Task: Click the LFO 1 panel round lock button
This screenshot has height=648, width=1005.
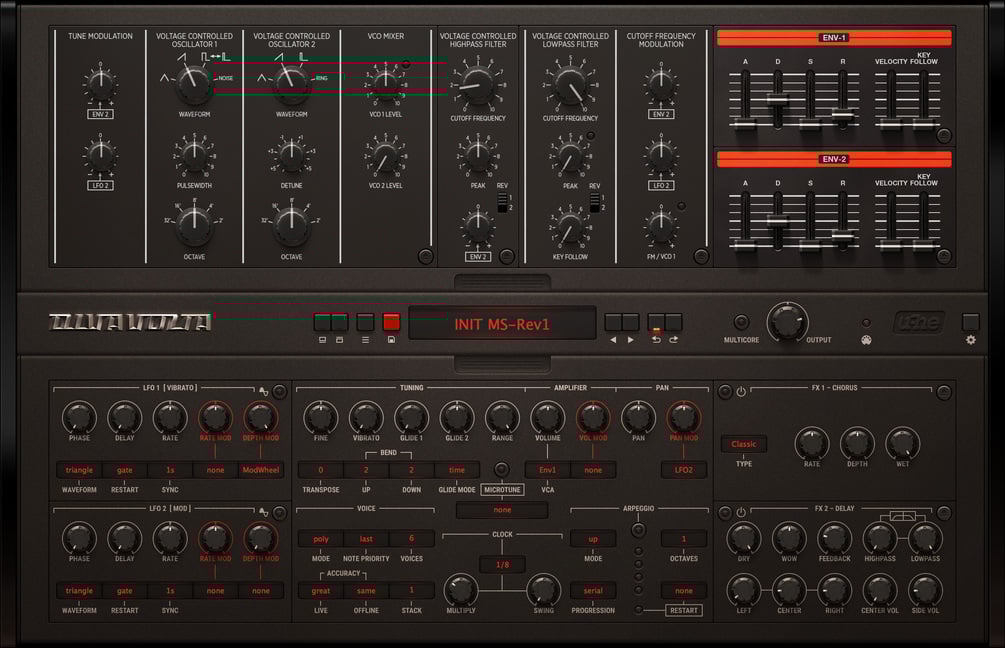Action: (279, 391)
